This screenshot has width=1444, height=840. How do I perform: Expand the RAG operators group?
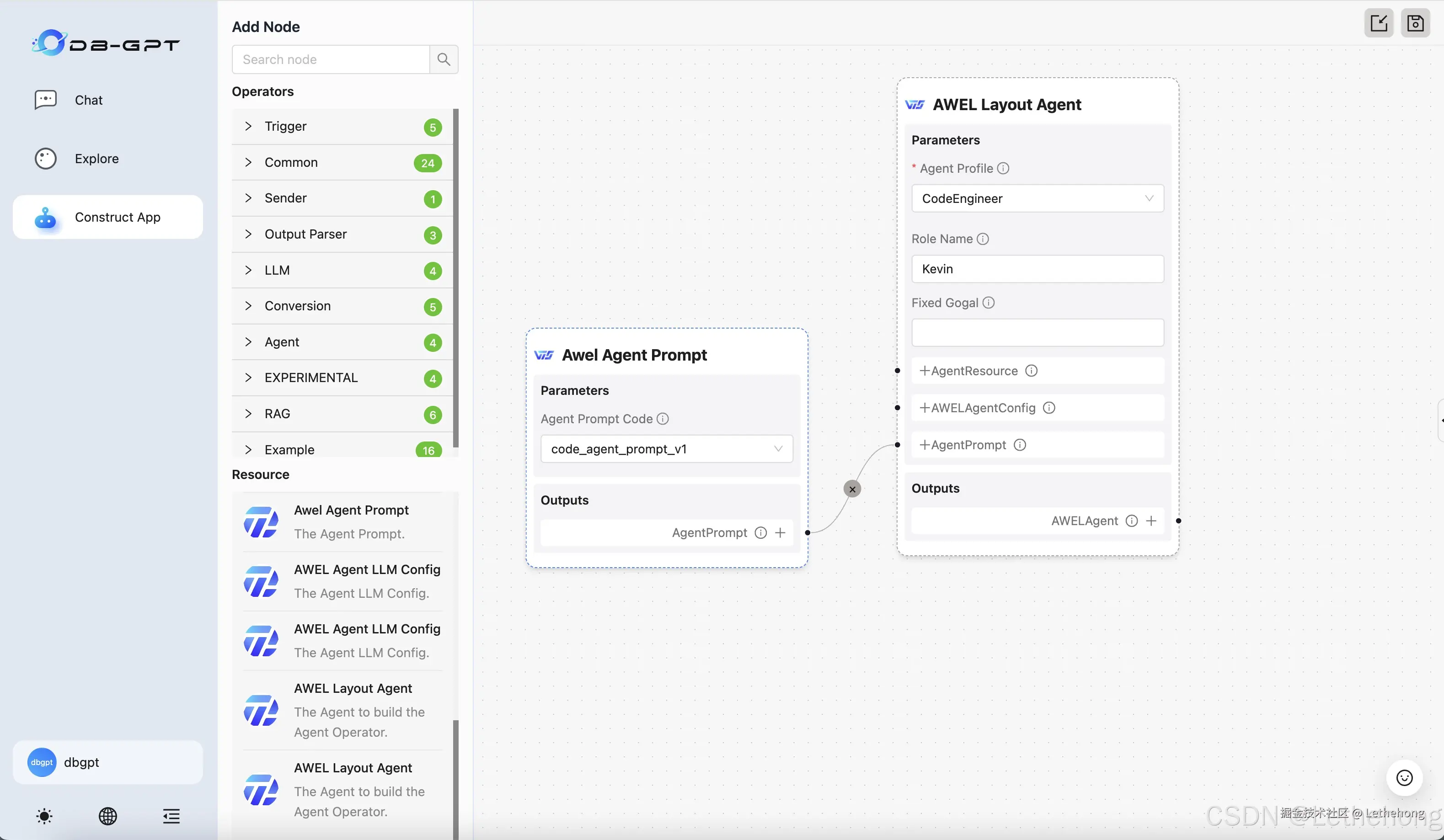click(278, 414)
